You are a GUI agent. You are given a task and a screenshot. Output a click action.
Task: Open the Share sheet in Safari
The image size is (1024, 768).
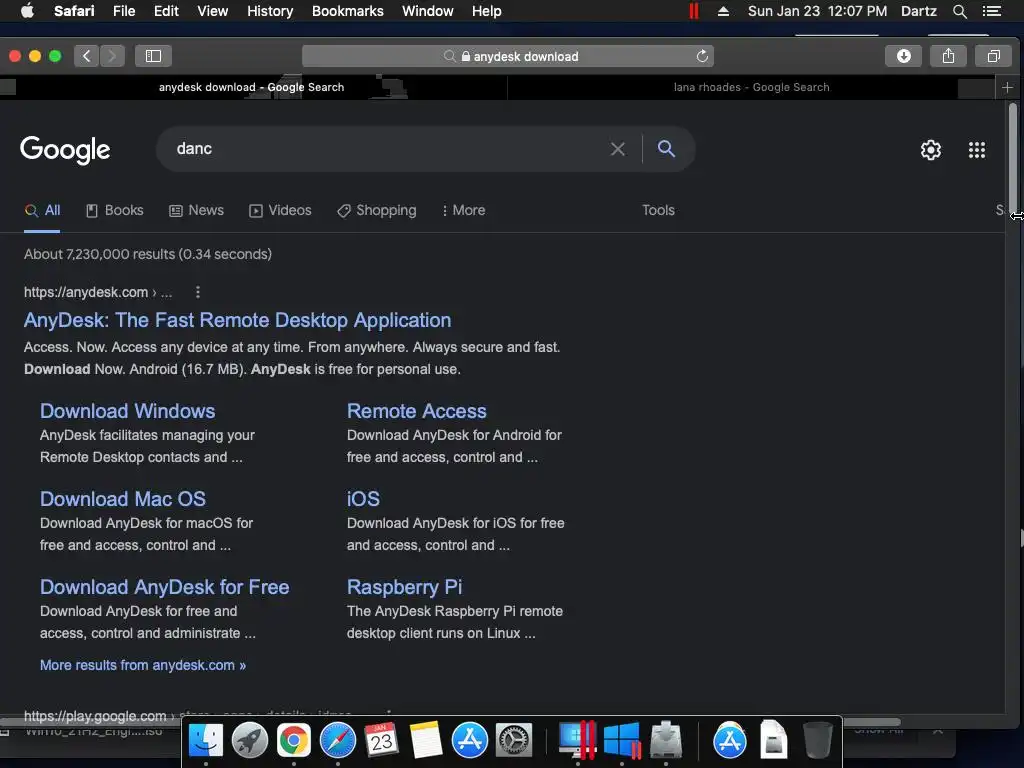tap(948, 56)
